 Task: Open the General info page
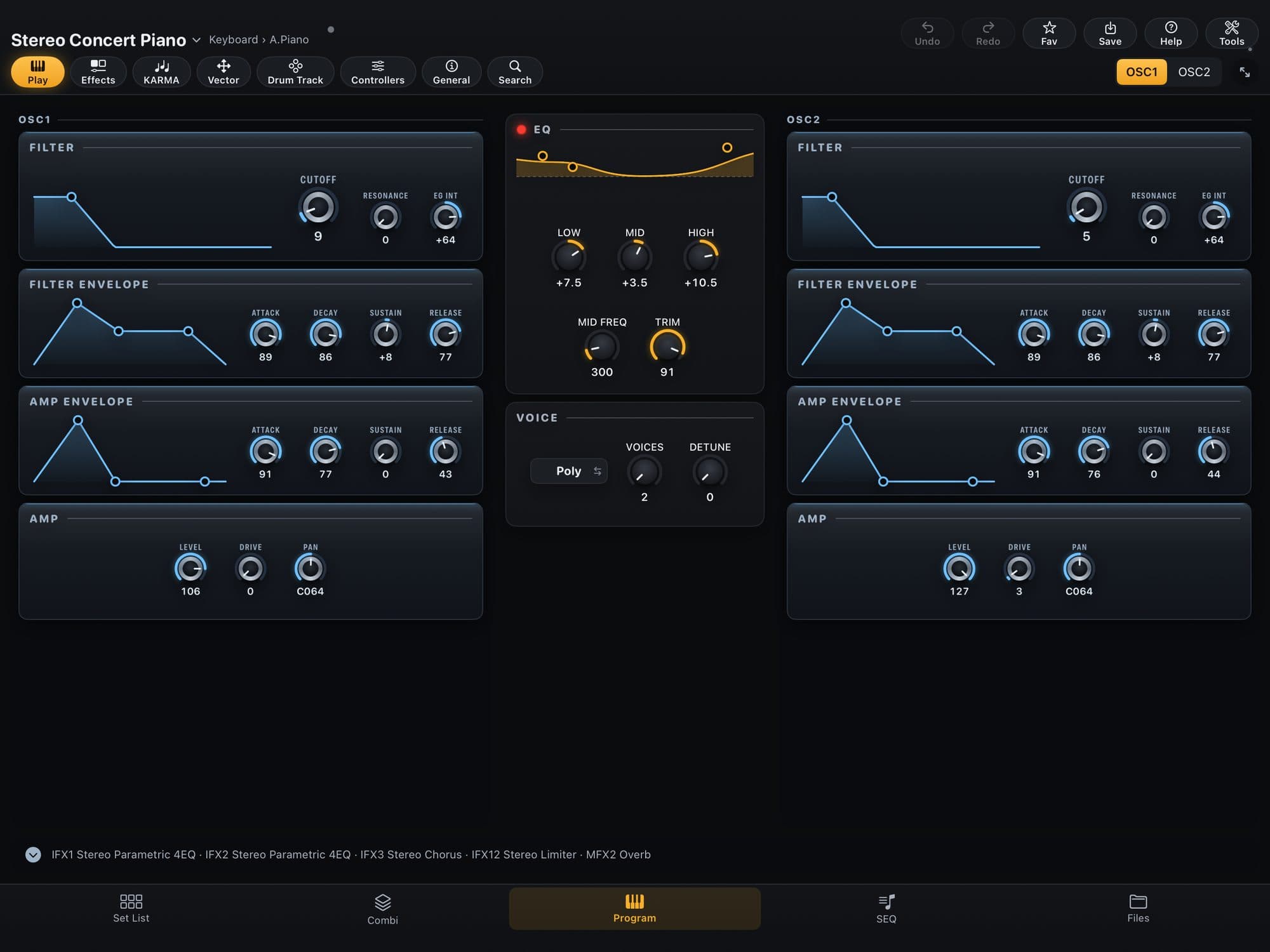click(451, 72)
